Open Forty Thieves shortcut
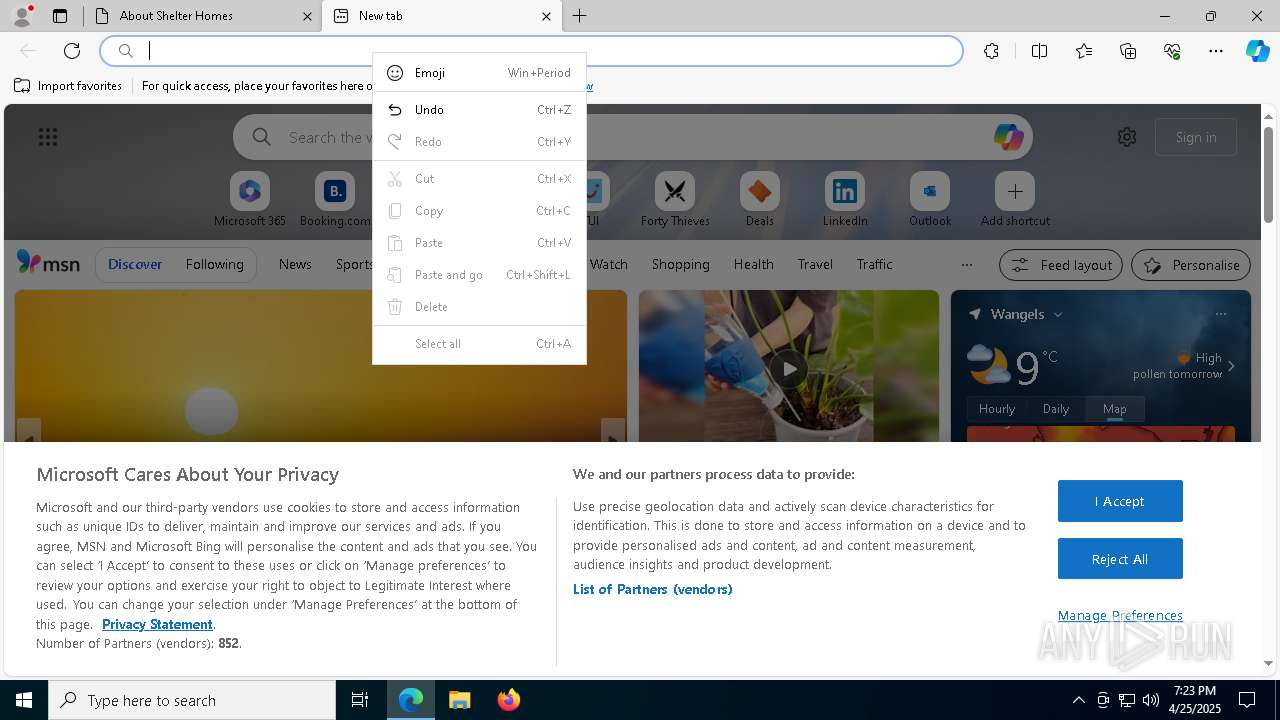This screenshot has height=720, width=1280. click(675, 200)
